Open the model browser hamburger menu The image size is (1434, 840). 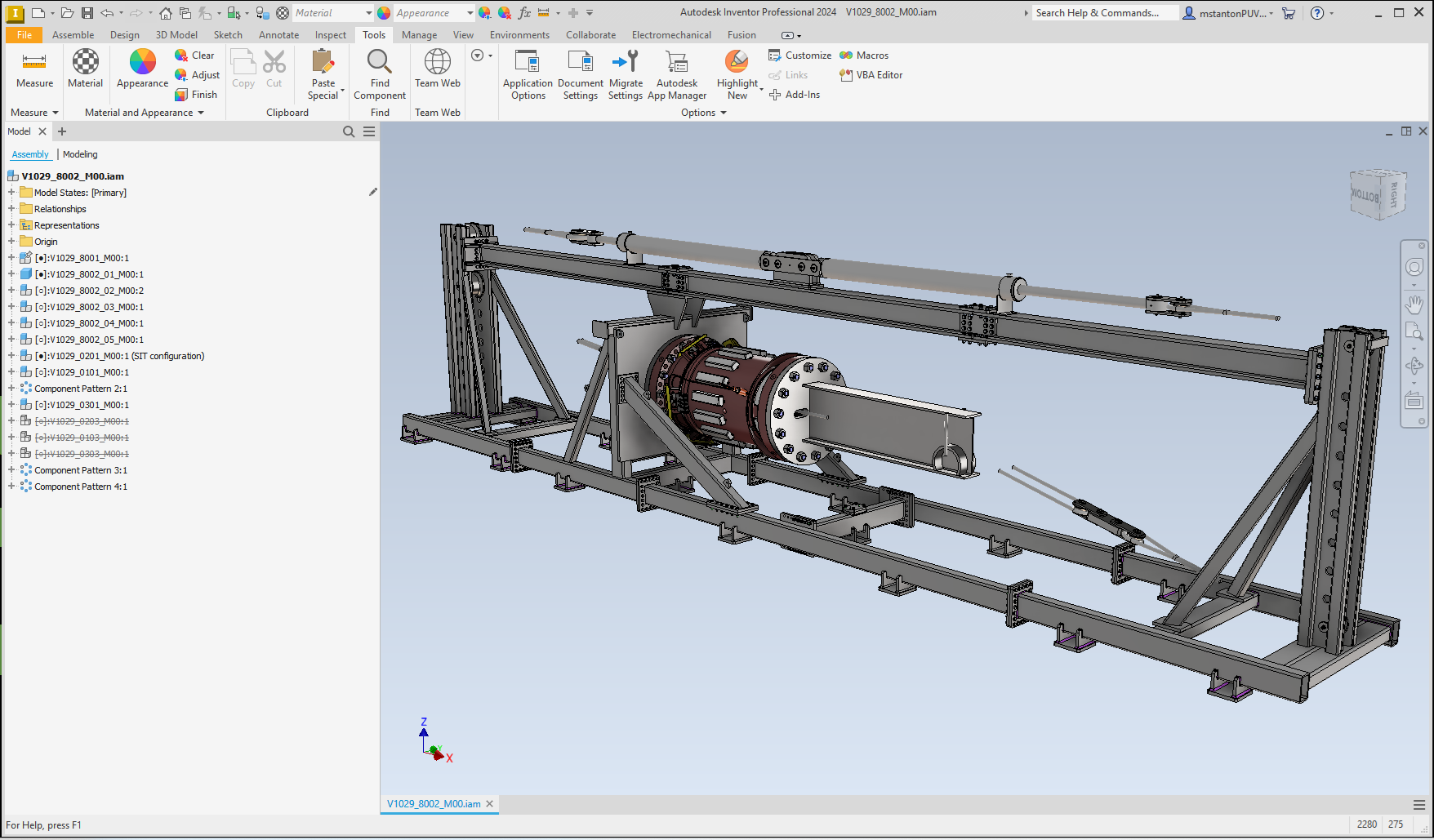pos(369,131)
